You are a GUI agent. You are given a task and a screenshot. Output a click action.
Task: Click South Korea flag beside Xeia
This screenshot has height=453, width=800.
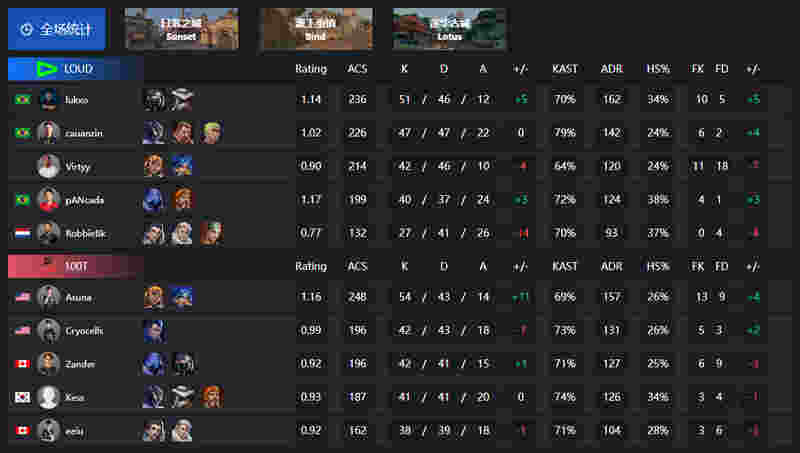pyautogui.click(x=22, y=397)
